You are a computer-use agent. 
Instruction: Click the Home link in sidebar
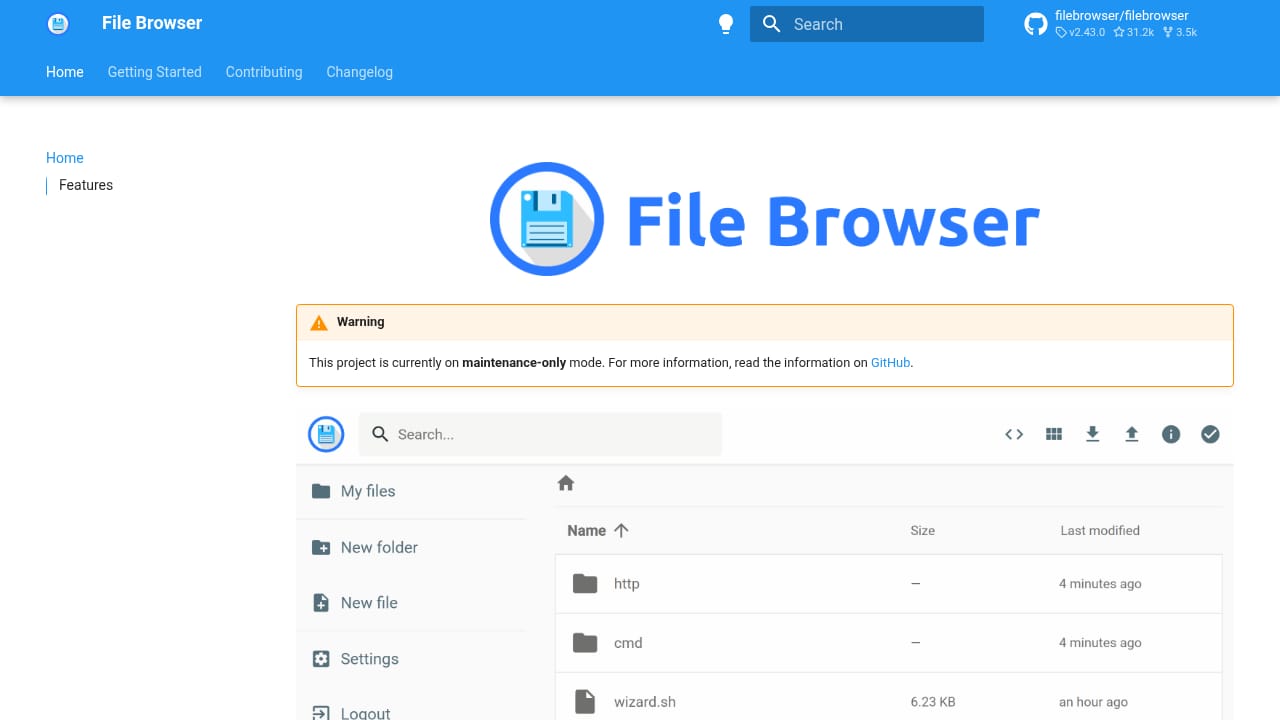coord(65,158)
